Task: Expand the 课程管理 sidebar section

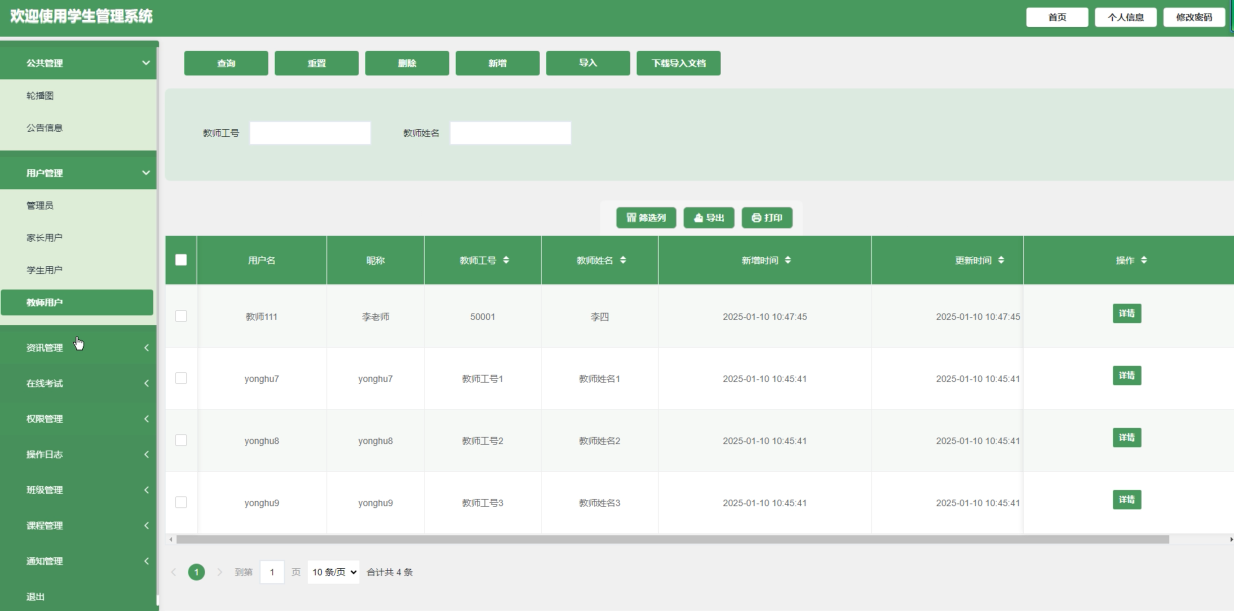Action: click(78, 525)
